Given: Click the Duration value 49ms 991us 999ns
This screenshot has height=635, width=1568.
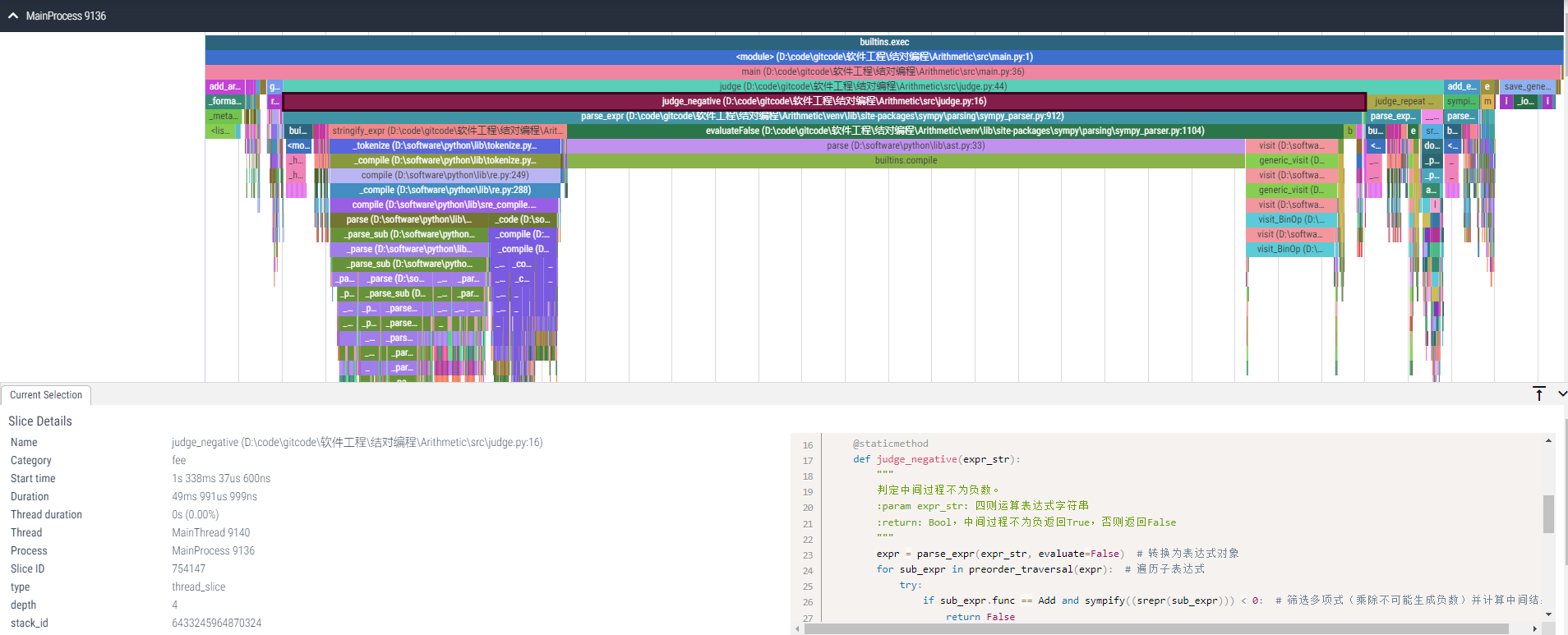Looking at the screenshot, I should coord(214,496).
